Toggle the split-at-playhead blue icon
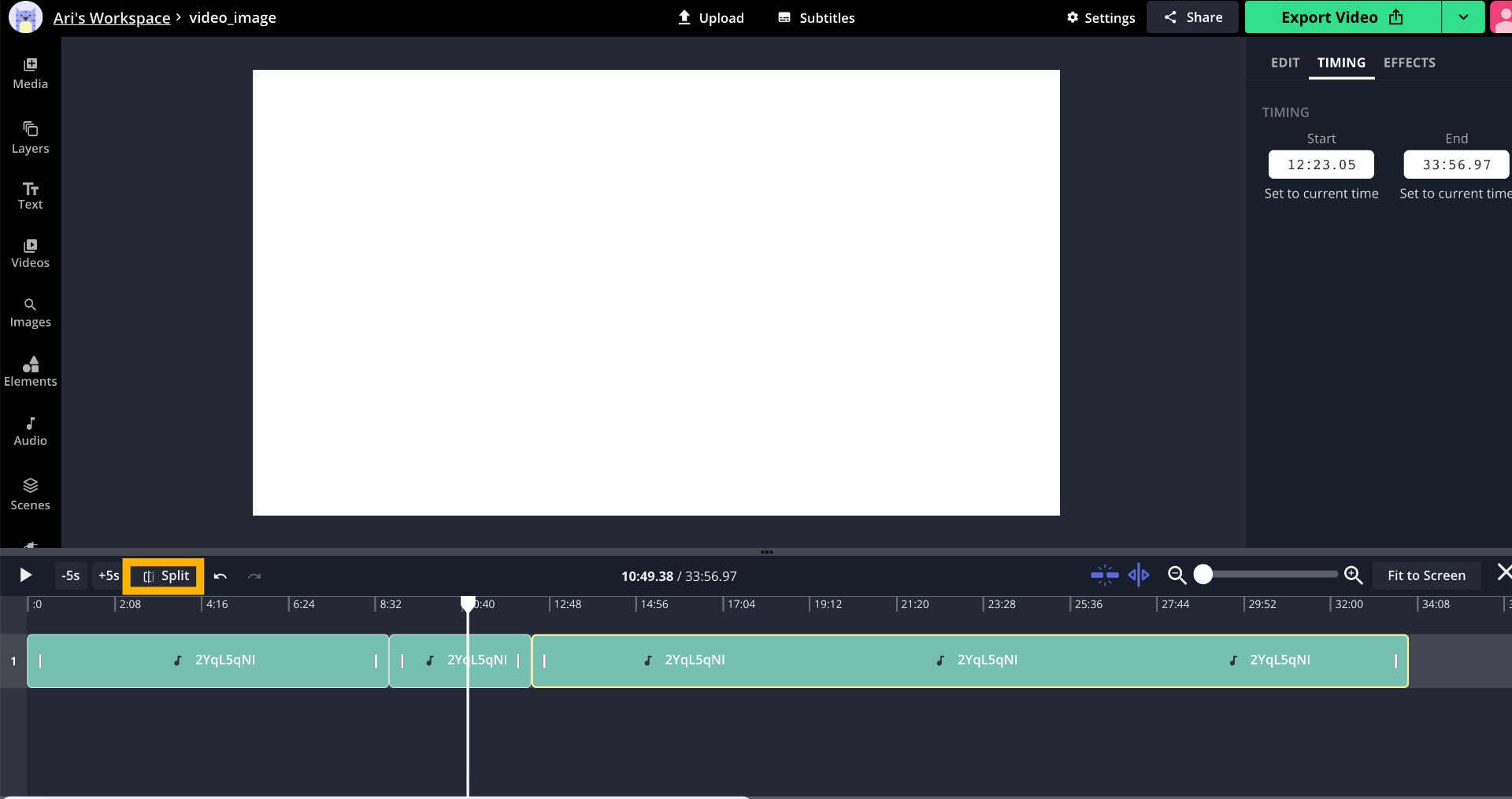The height and width of the screenshot is (799, 1512). pyautogui.click(x=1139, y=575)
